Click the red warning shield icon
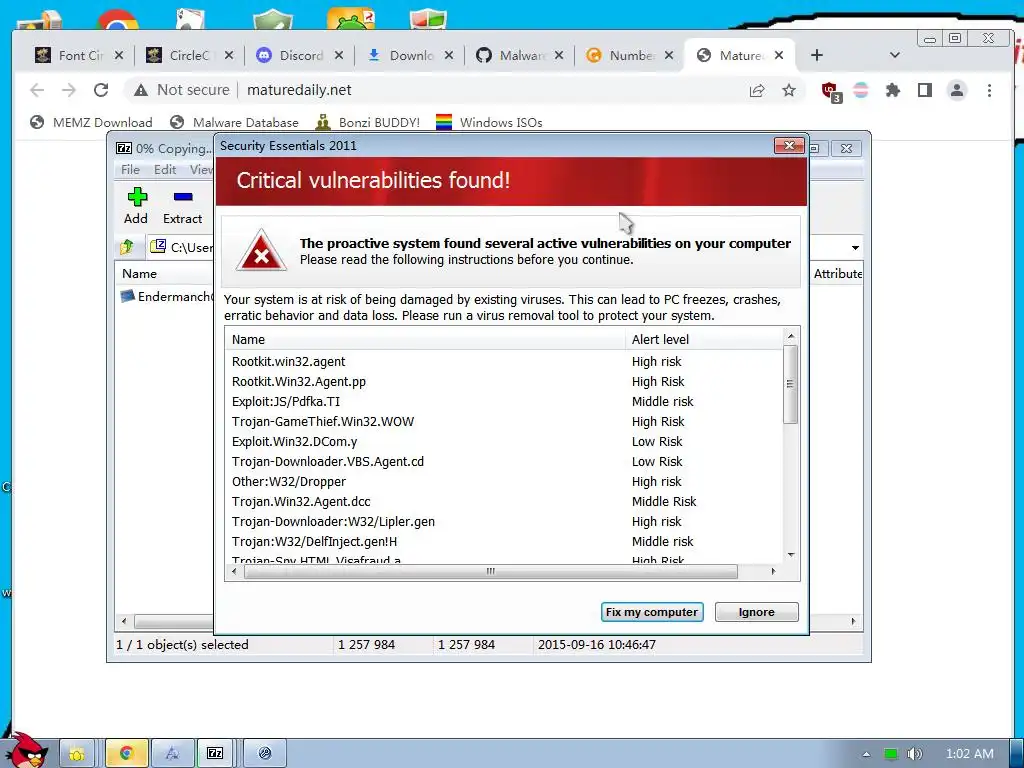Screen dimensions: 1024x768 [261, 251]
